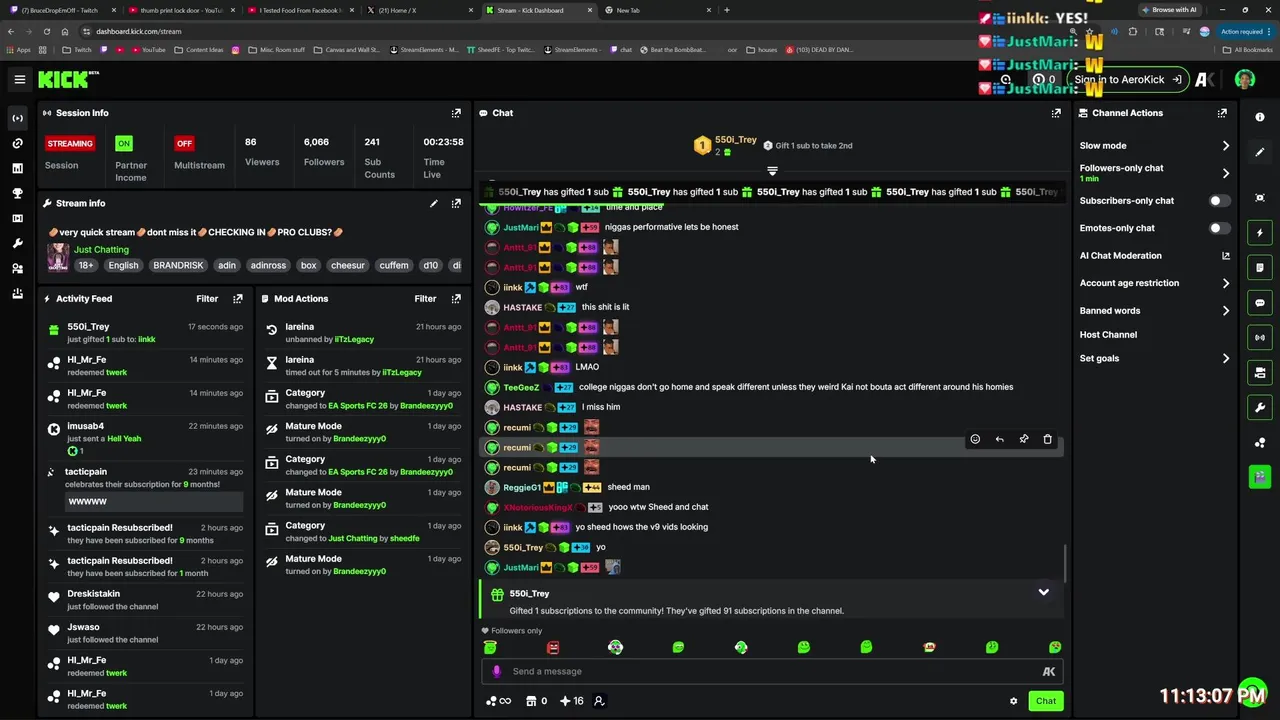
Task: Open the Just Chatting category link
Action: 101,249
